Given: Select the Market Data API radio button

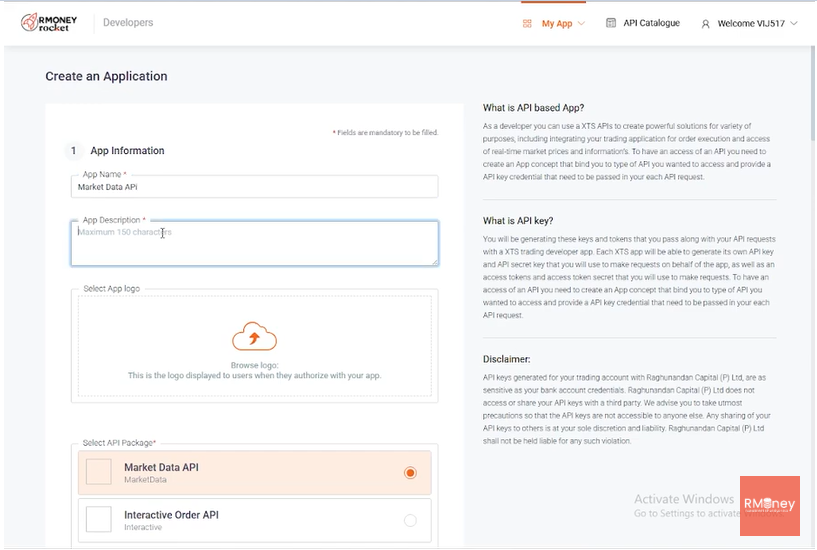Looking at the screenshot, I should point(410,473).
